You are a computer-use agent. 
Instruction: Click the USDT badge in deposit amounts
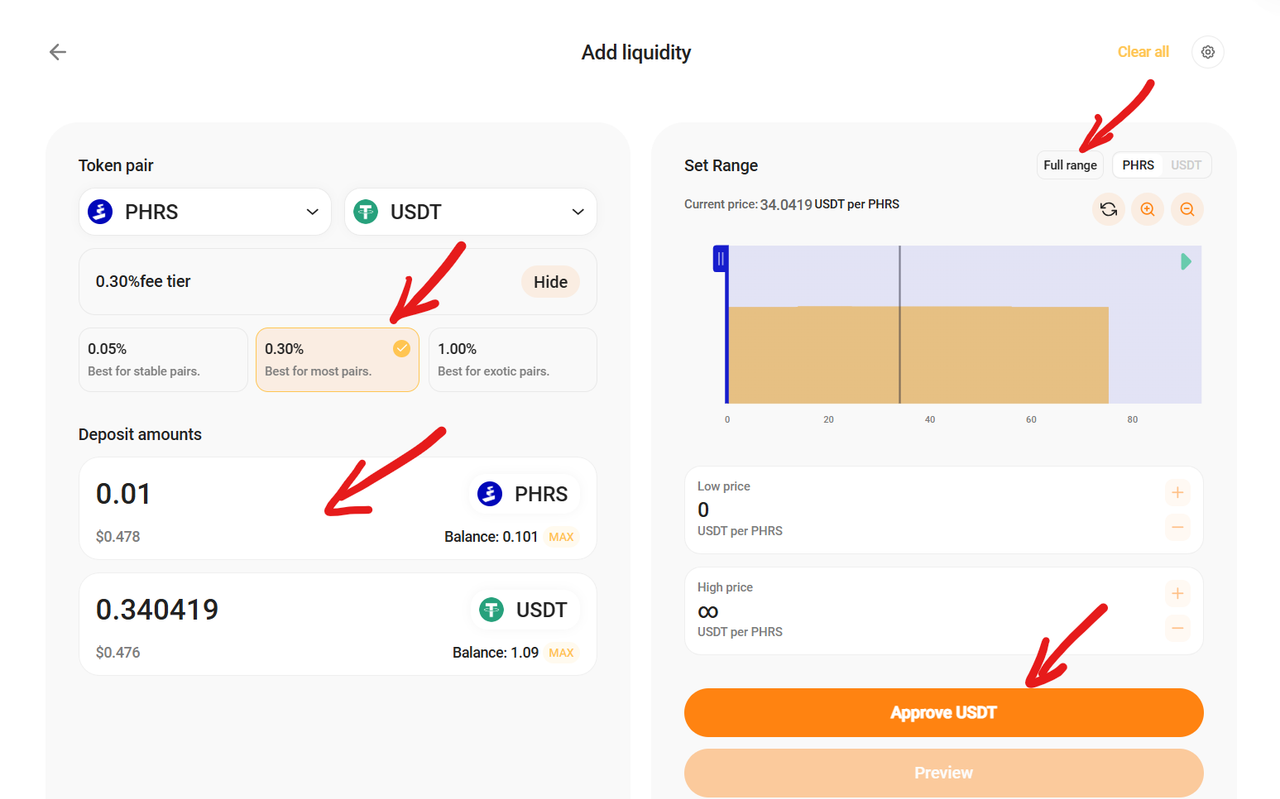point(523,610)
